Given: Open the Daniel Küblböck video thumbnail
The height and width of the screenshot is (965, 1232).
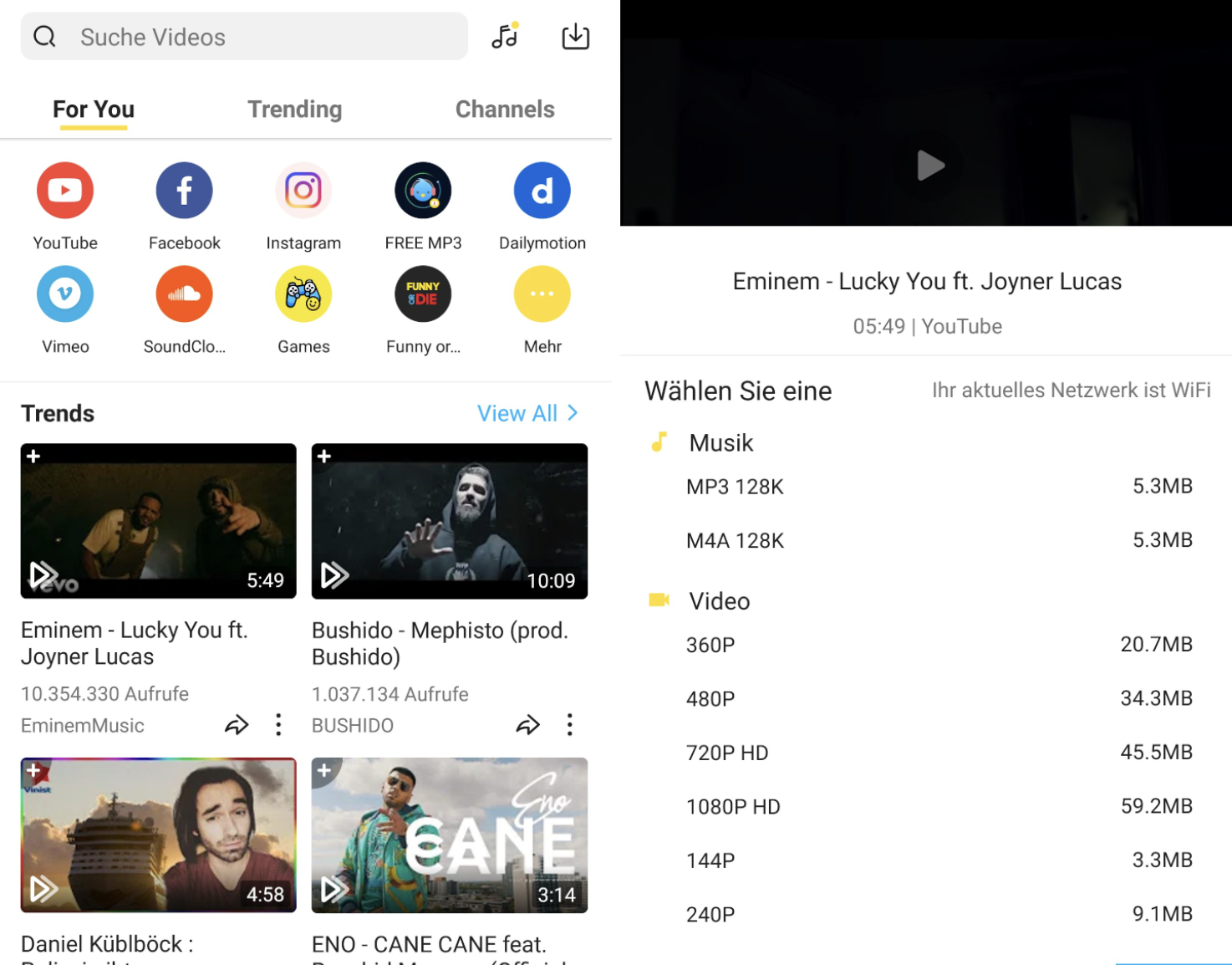Looking at the screenshot, I should point(159,835).
